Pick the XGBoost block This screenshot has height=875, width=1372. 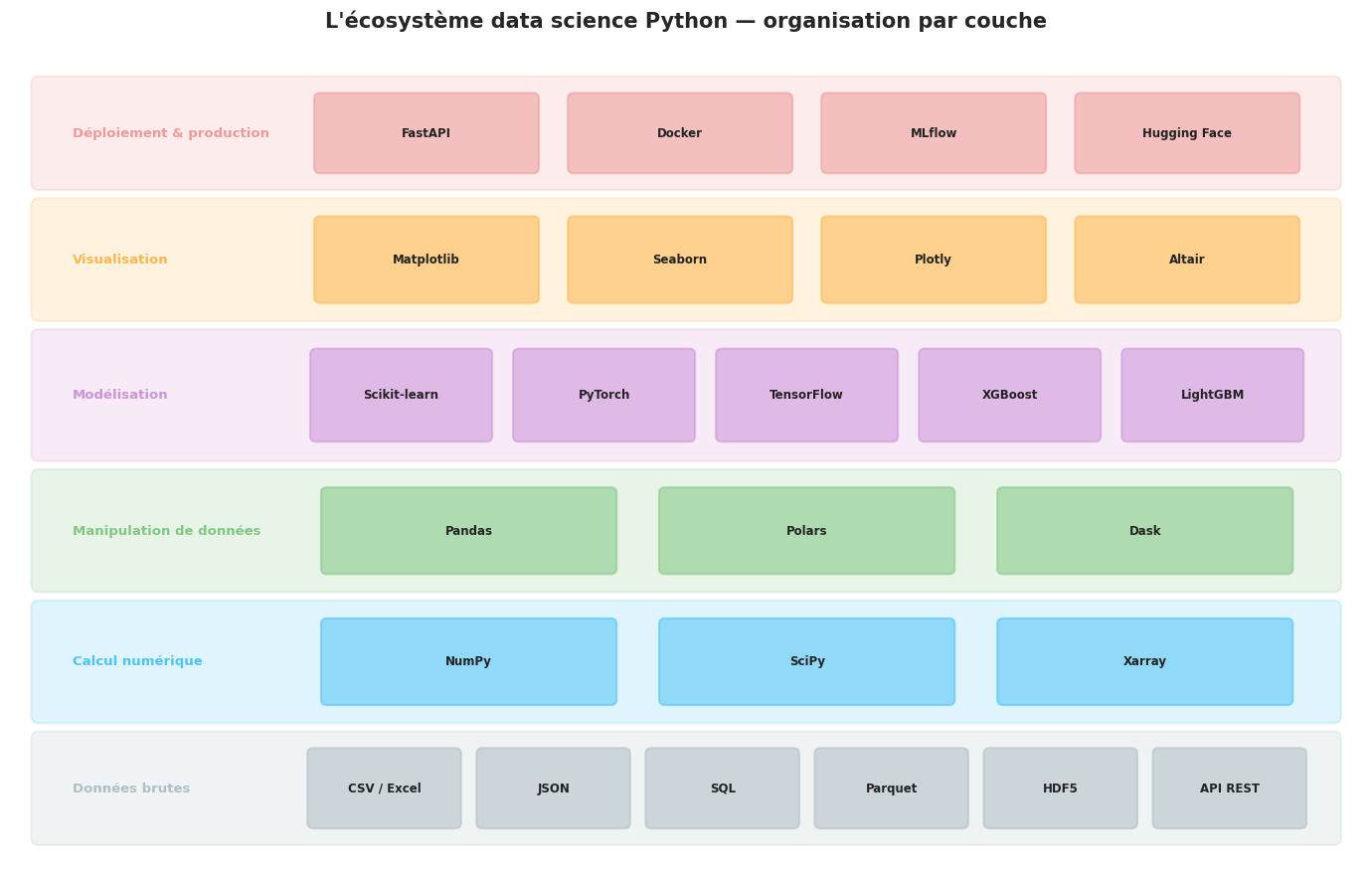[x=1009, y=395]
